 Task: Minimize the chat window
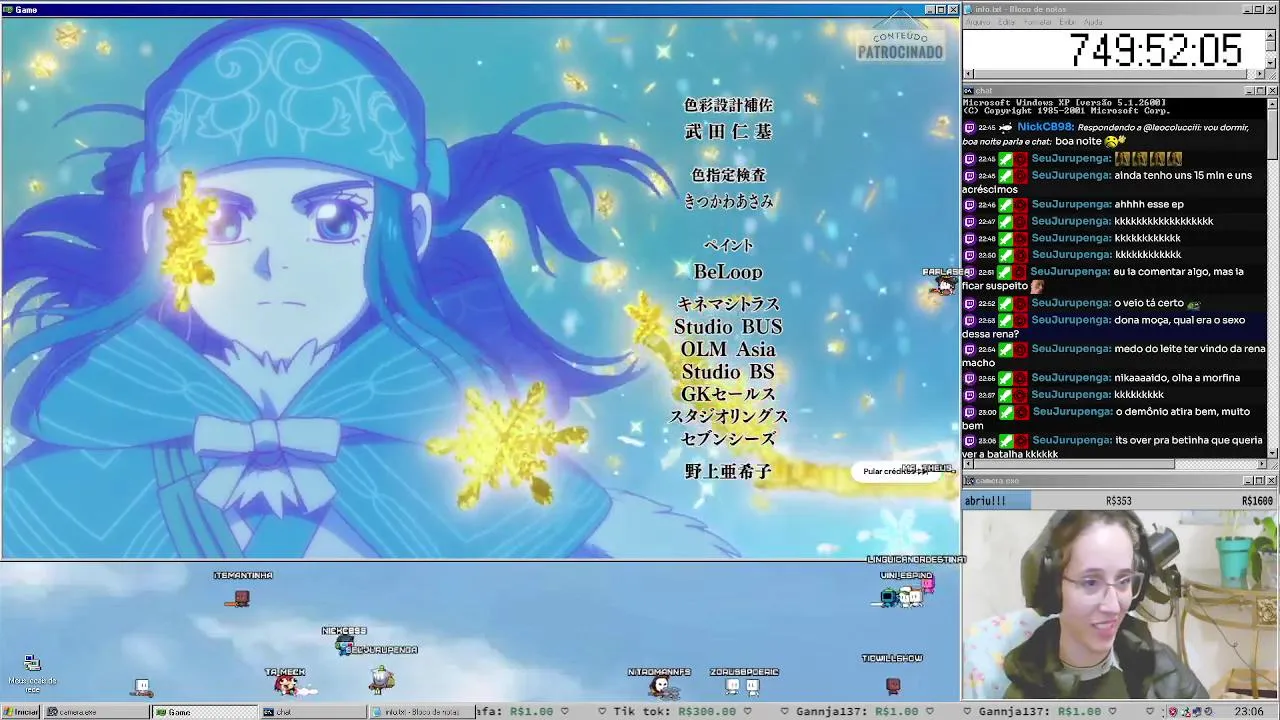point(1250,91)
